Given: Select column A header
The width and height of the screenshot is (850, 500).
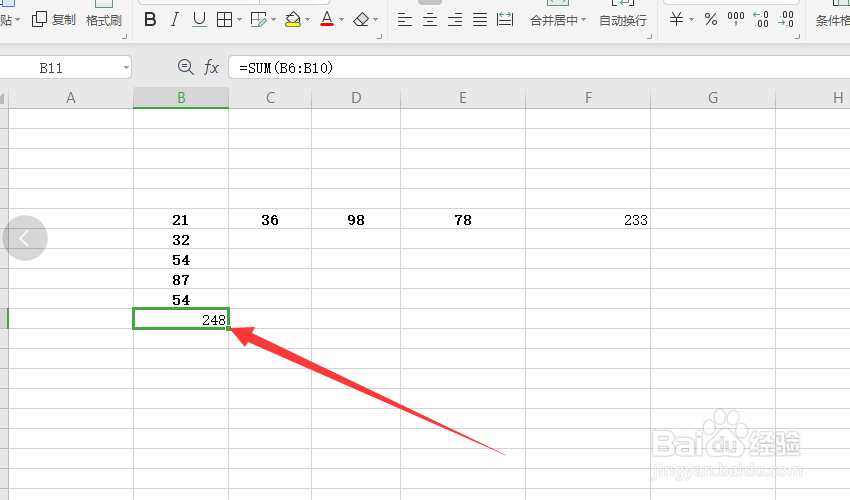Looking at the screenshot, I should point(70,98).
